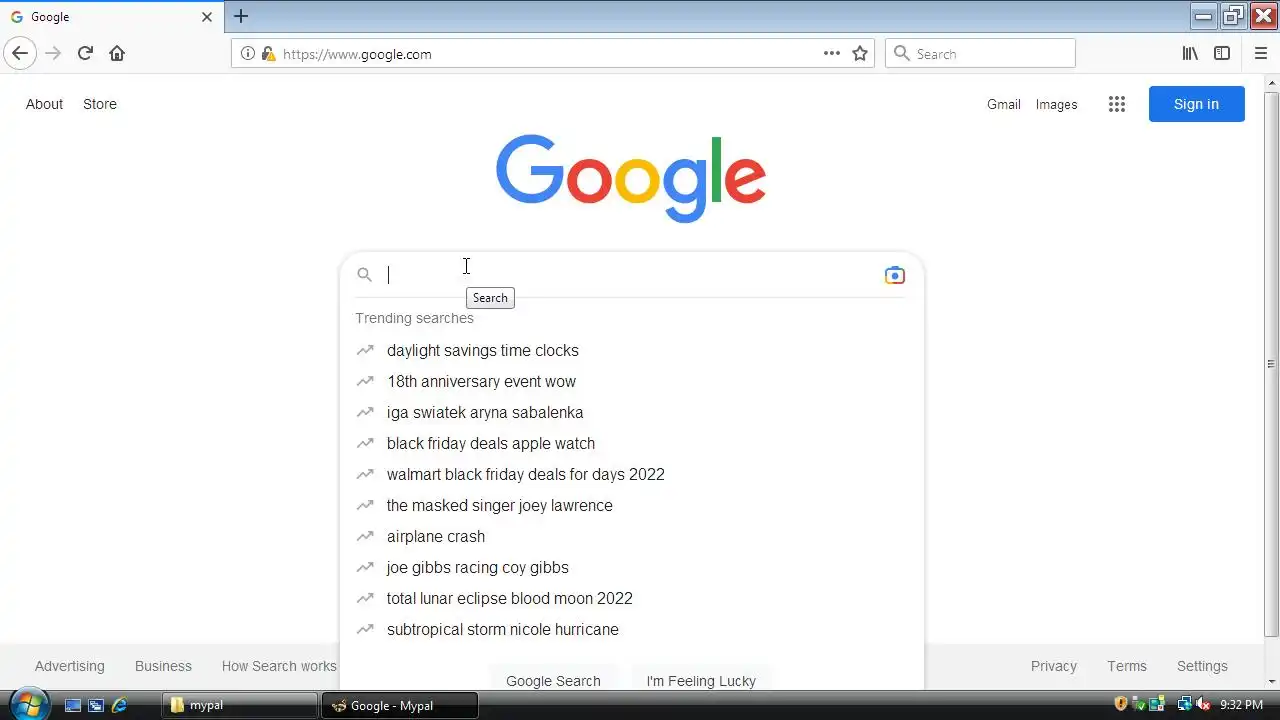Click the Sign in button
This screenshot has width=1280, height=720.
[x=1196, y=104]
